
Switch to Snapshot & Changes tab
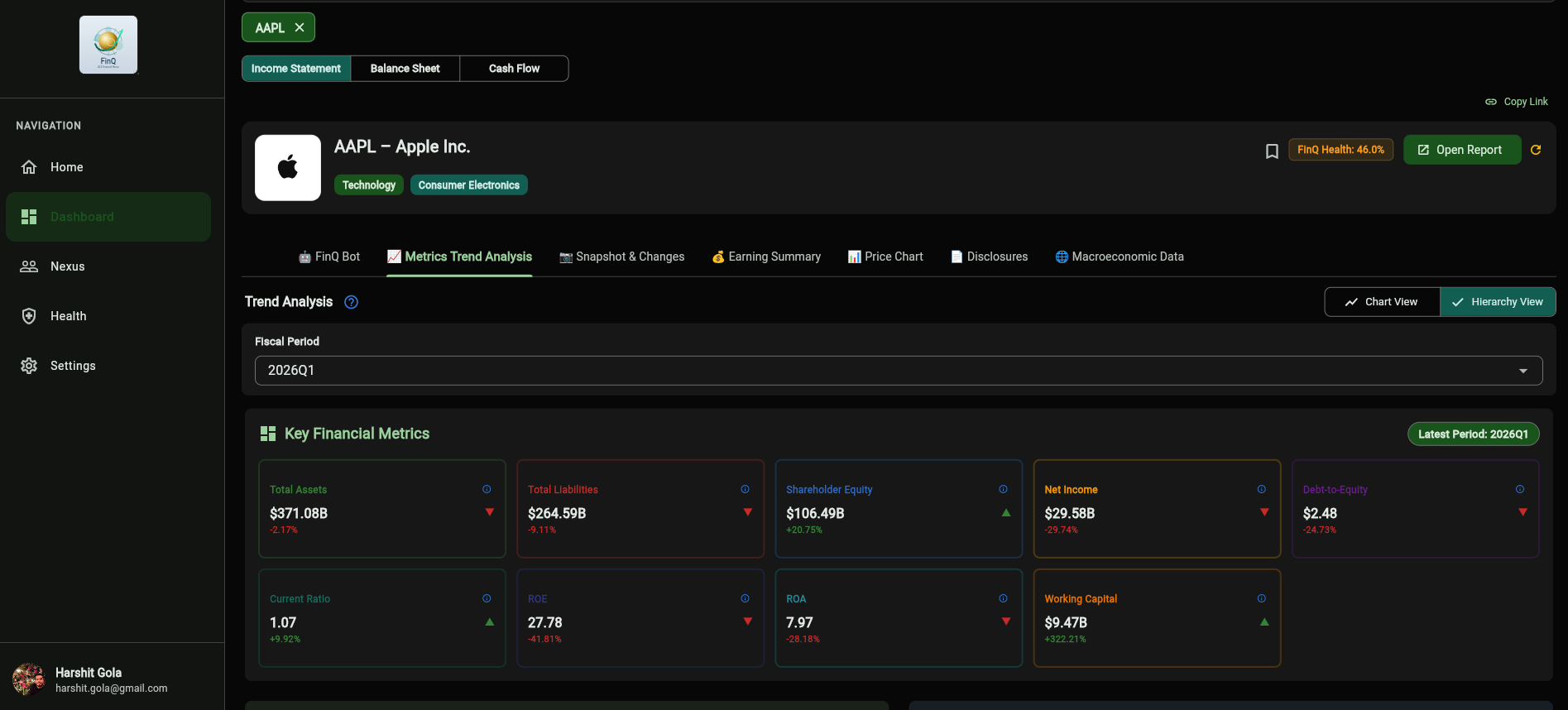tap(622, 257)
